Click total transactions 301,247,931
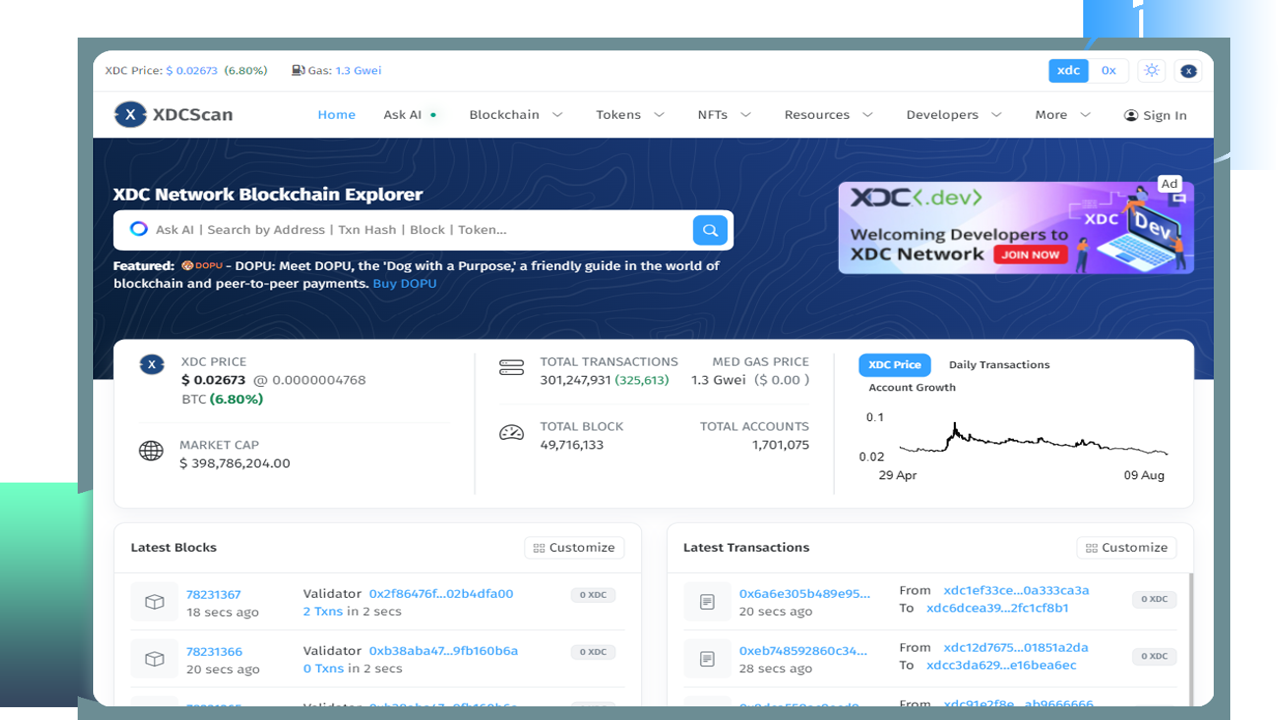The height and width of the screenshot is (720, 1280). point(575,381)
